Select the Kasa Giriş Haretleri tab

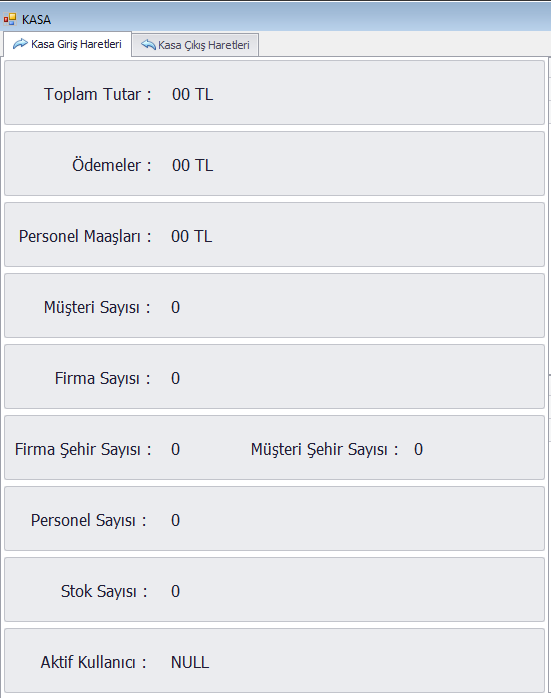[68, 44]
